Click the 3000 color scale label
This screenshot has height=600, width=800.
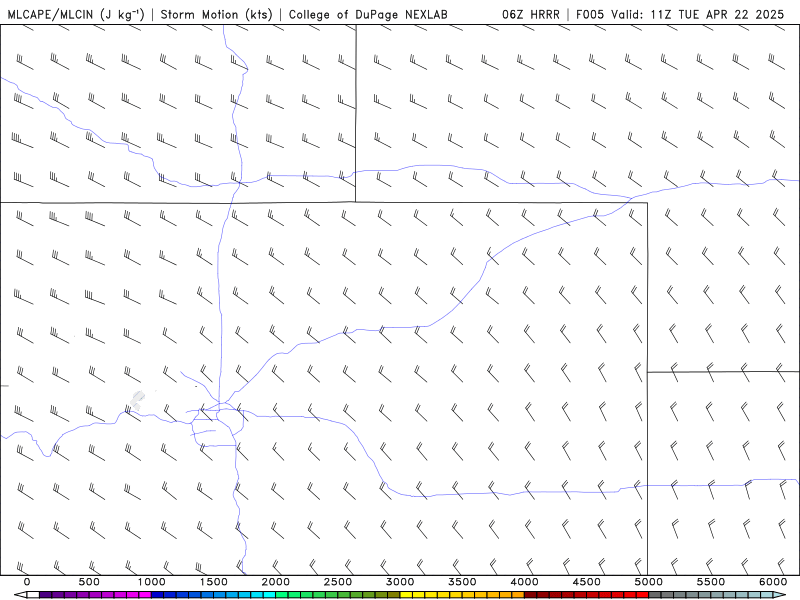coord(400,582)
